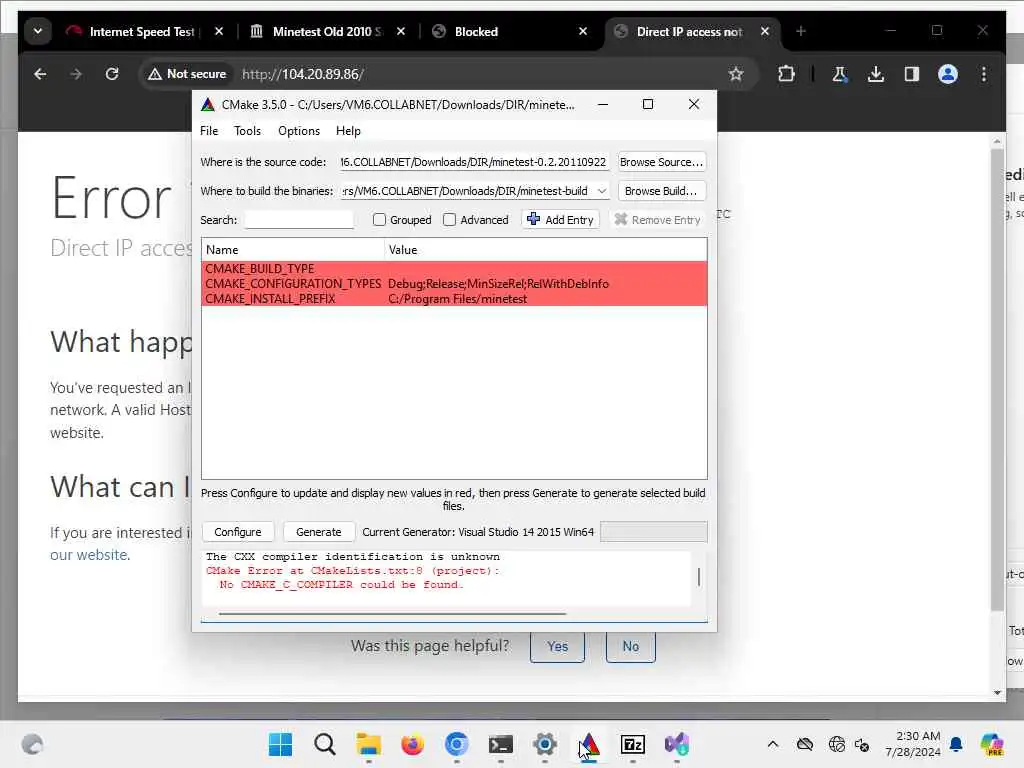Open the browser extensions puzzle icon
This screenshot has width=1024, height=768.
coord(786,74)
